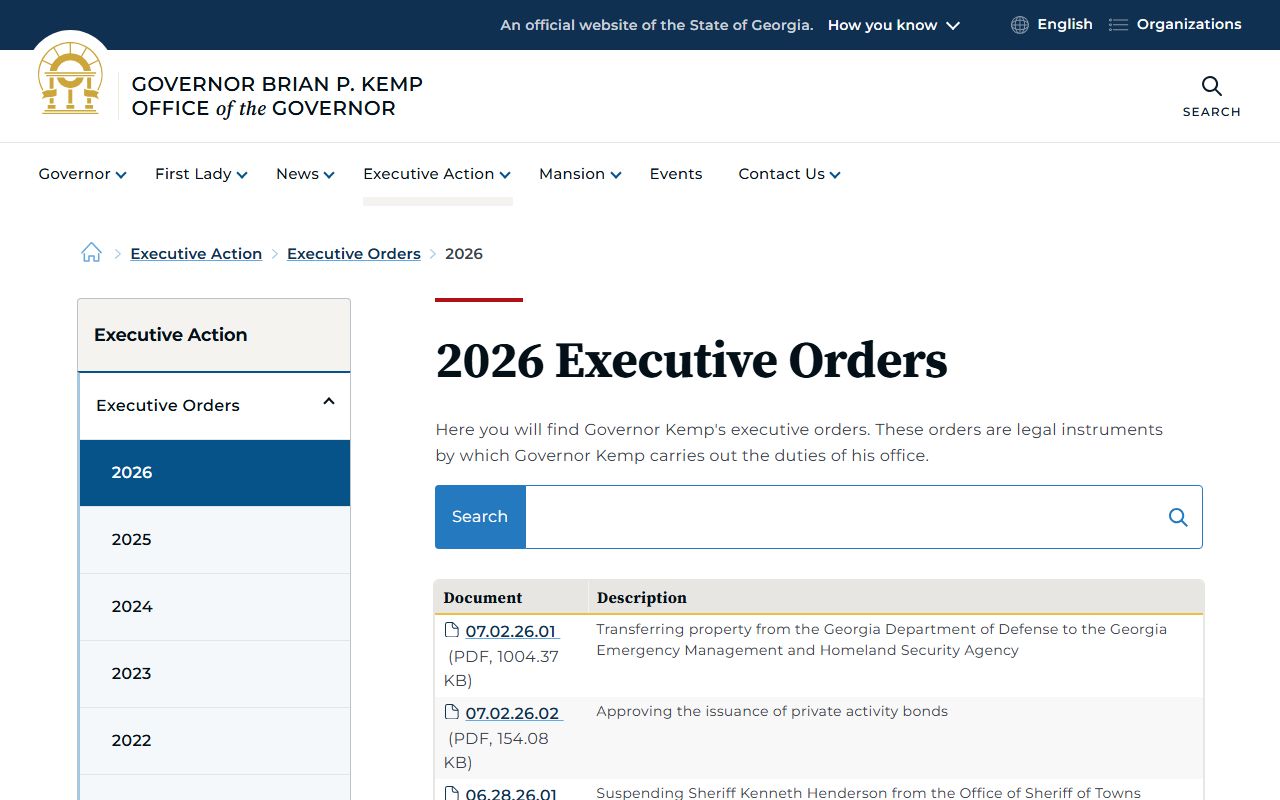Open the Executive Action navigation menu
Viewport: 1280px width, 800px height.
click(x=437, y=174)
